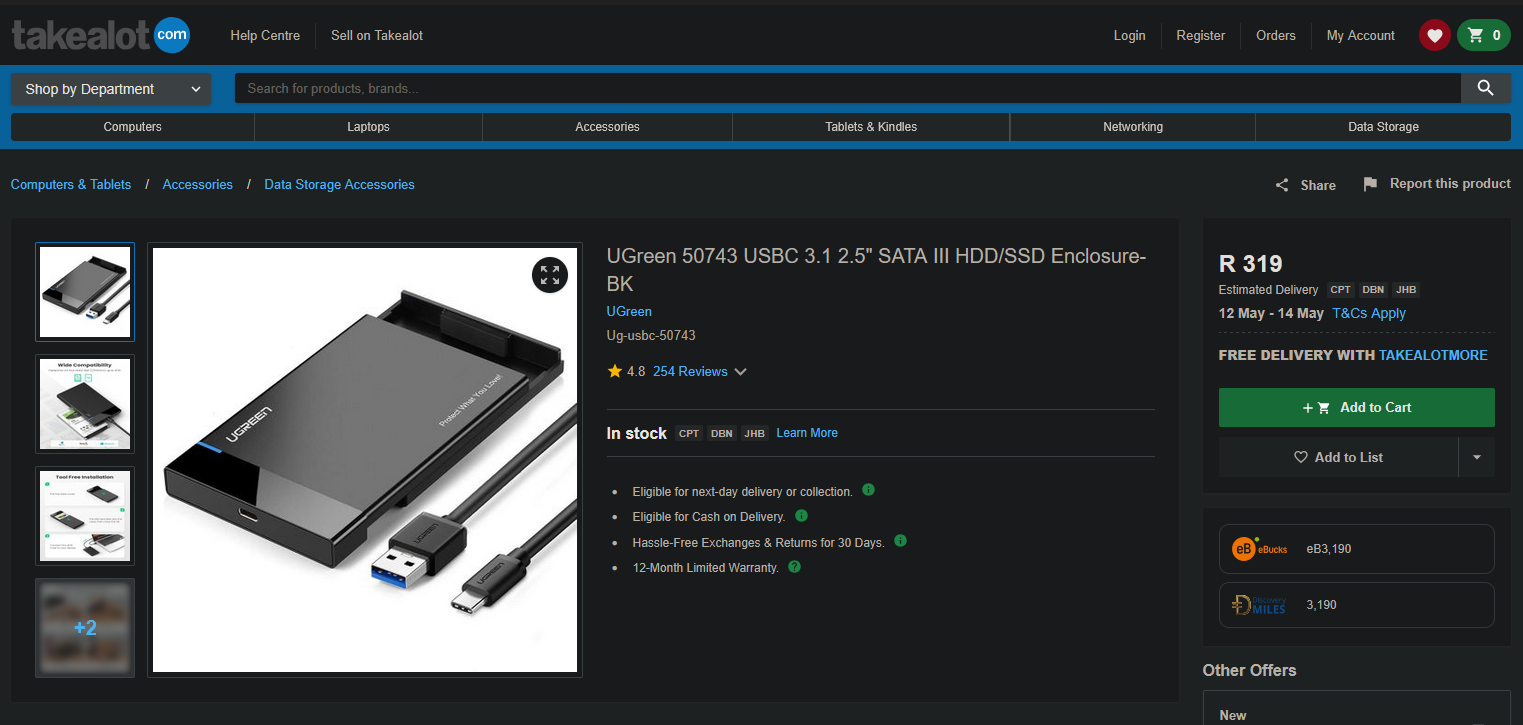The height and width of the screenshot is (725, 1523).
Task: Click the eBucks logo
Action: coord(1260,549)
